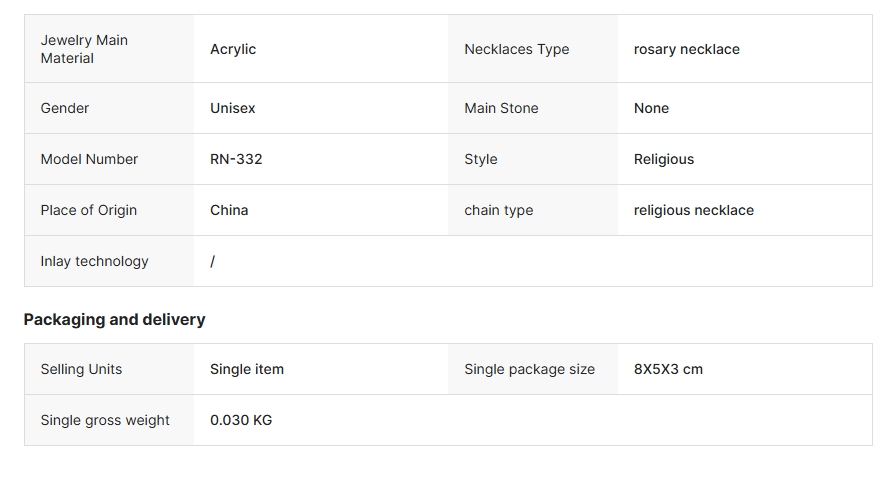This screenshot has width=884, height=477.
Task: Select the None main stone value
Action: point(651,108)
